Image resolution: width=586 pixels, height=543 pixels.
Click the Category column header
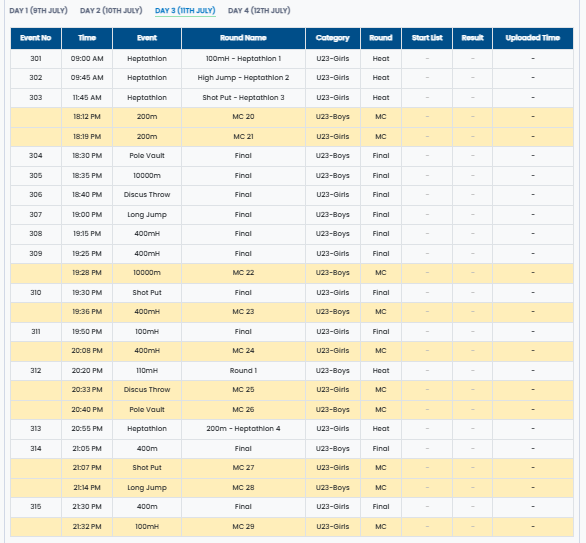click(x=333, y=38)
